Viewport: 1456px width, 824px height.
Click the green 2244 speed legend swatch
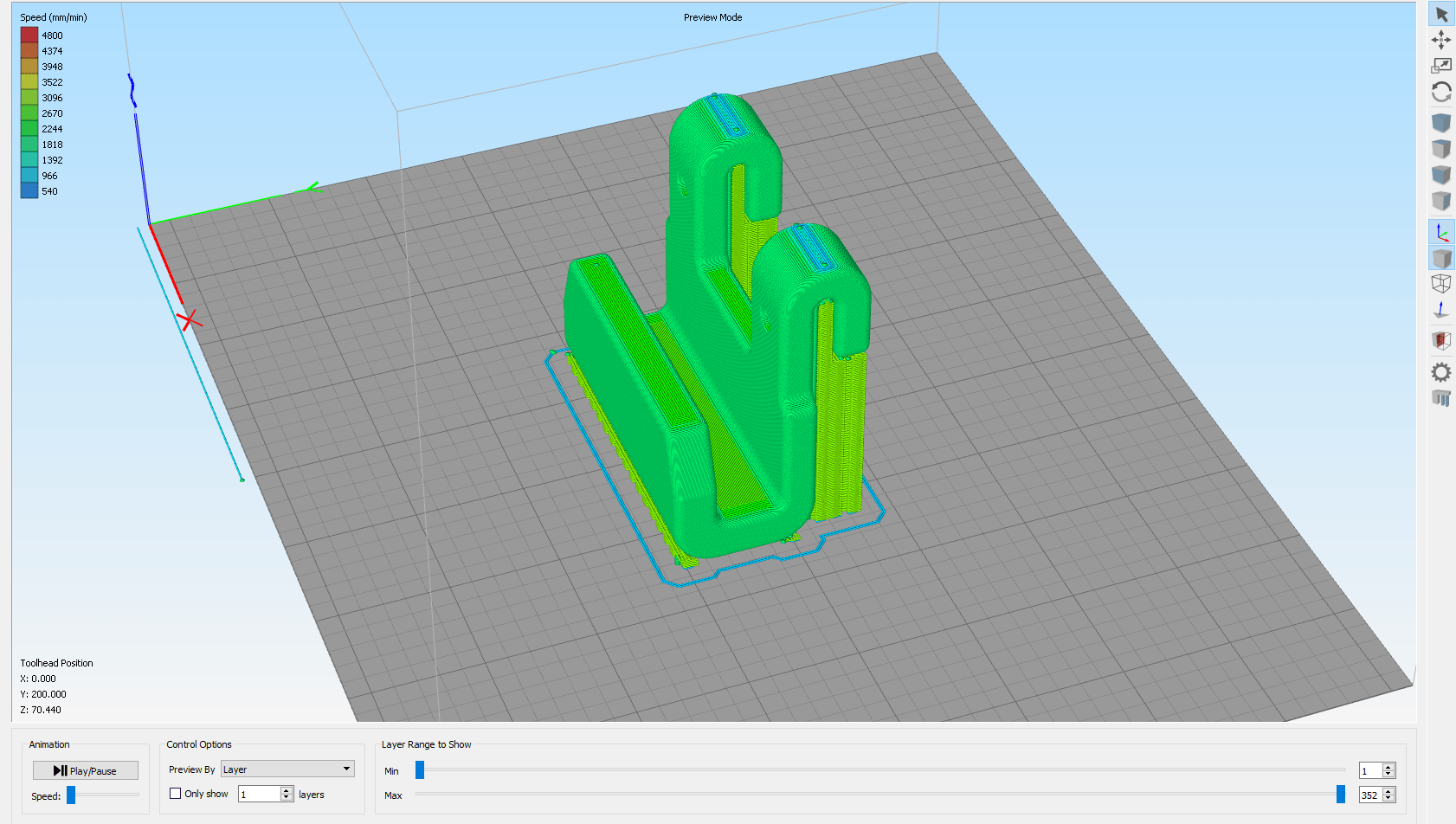click(x=29, y=128)
